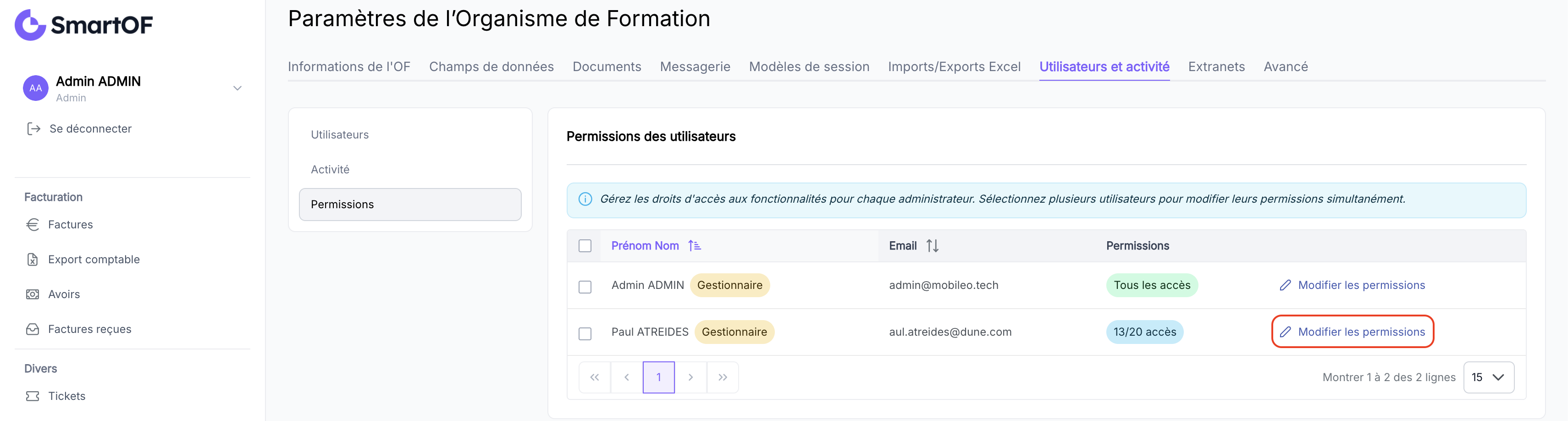Viewport: 1568px width, 421px height.
Task: Click the 13/20 accès badge
Action: (1144, 332)
